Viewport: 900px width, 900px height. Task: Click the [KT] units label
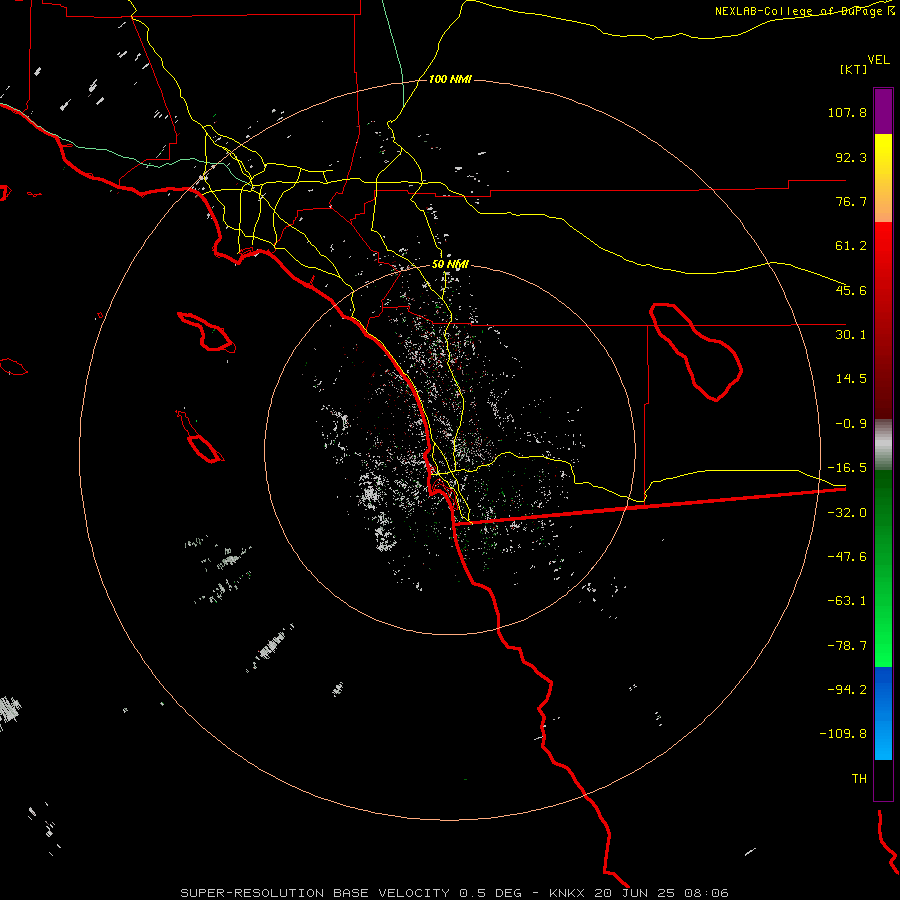[854, 69]
